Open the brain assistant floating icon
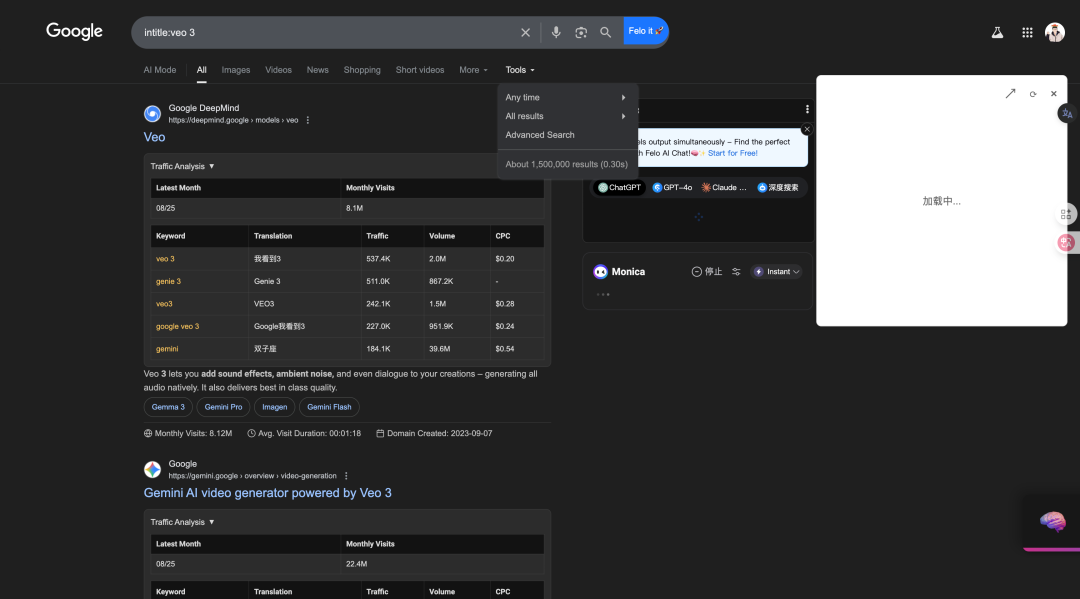 click(x=1052, y=522)
